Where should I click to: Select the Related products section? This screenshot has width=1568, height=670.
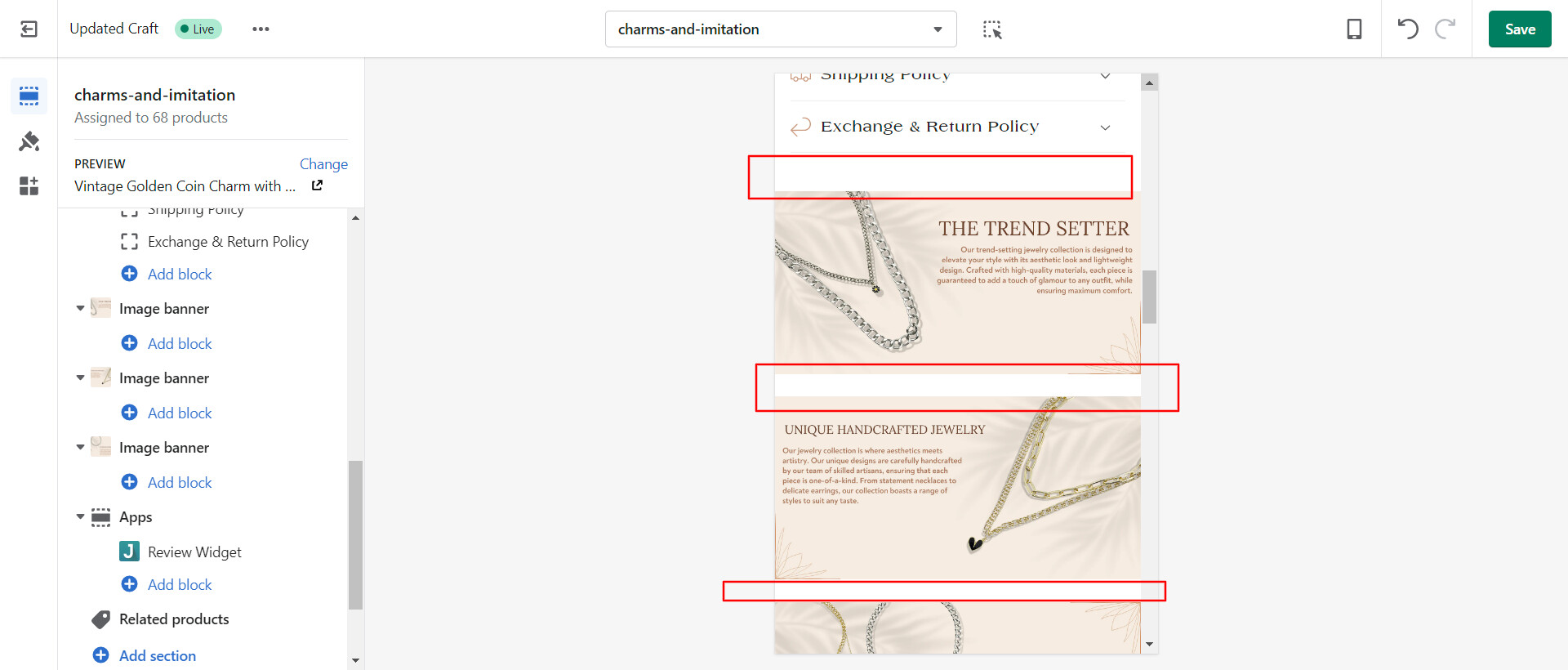(174, 619)
